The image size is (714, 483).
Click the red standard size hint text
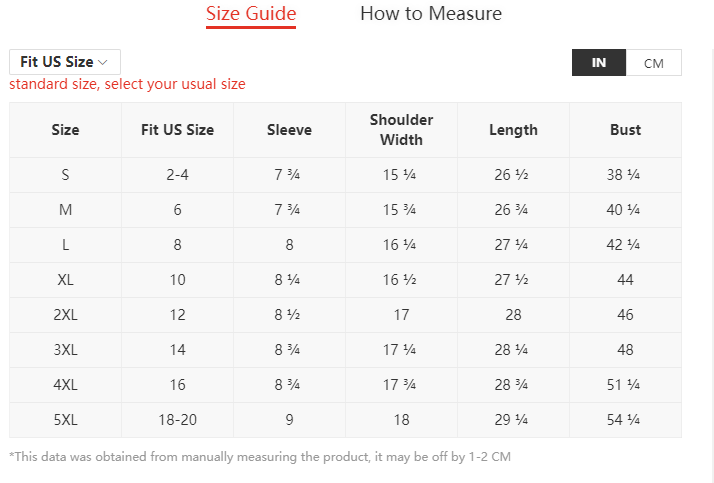pyautogui.click(x=127, y=84)
